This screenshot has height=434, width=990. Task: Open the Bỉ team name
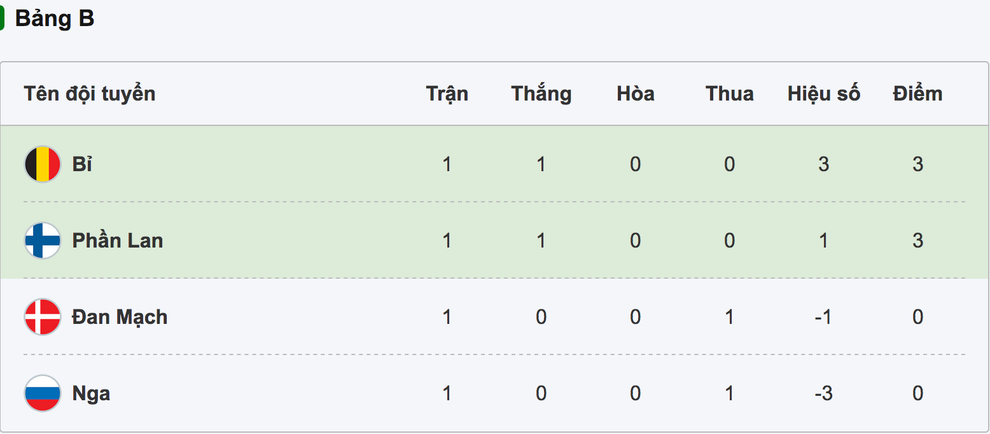click(82, 164)
